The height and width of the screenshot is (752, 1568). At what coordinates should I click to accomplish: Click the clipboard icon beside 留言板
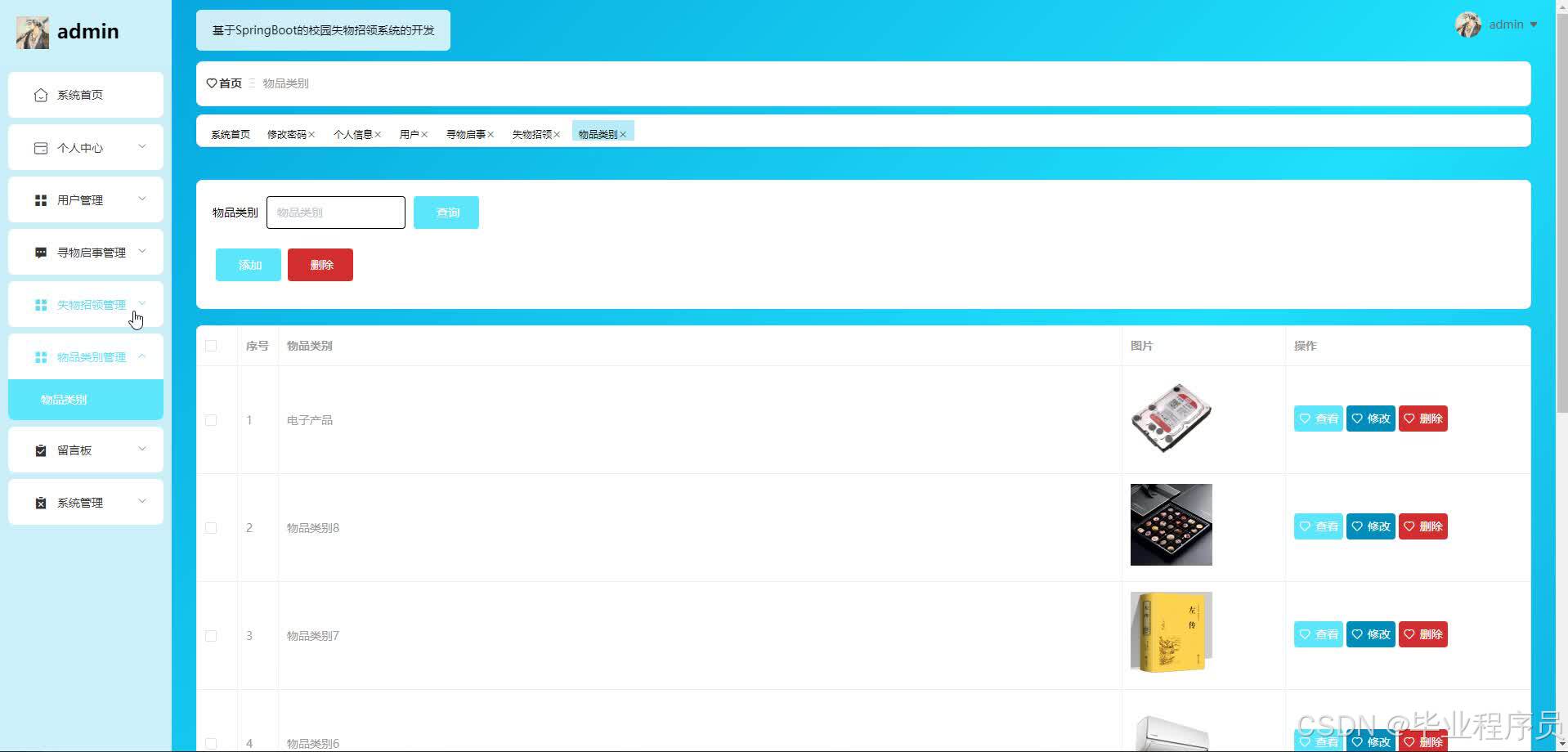click(41, 450)
